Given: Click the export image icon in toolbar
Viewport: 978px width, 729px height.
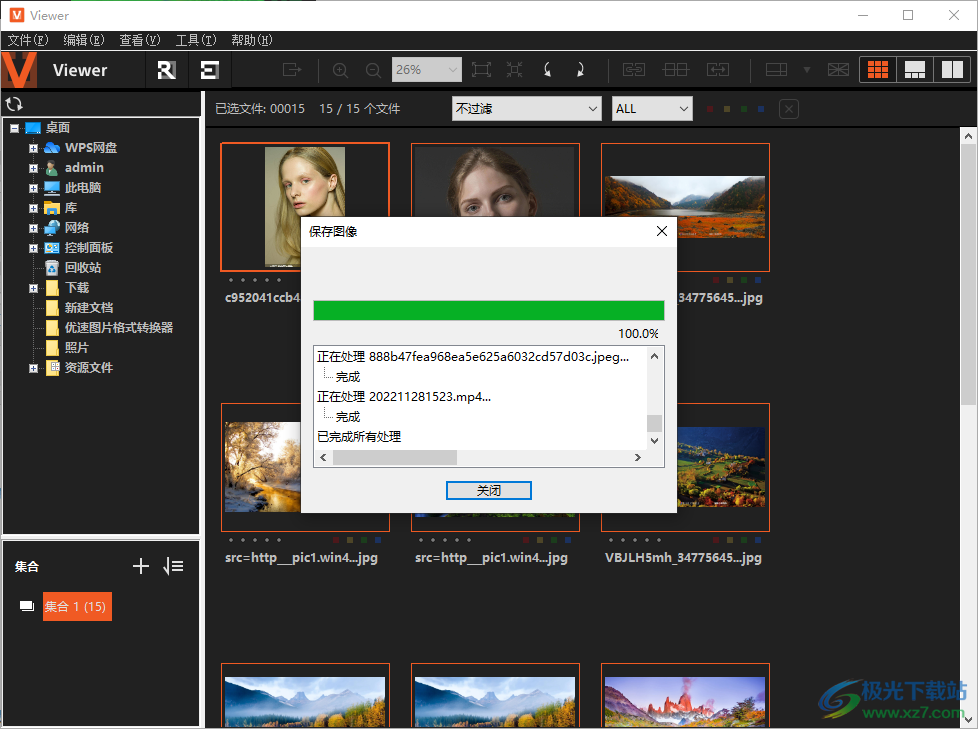Looking at the screenshot, I should click(292, 70).
